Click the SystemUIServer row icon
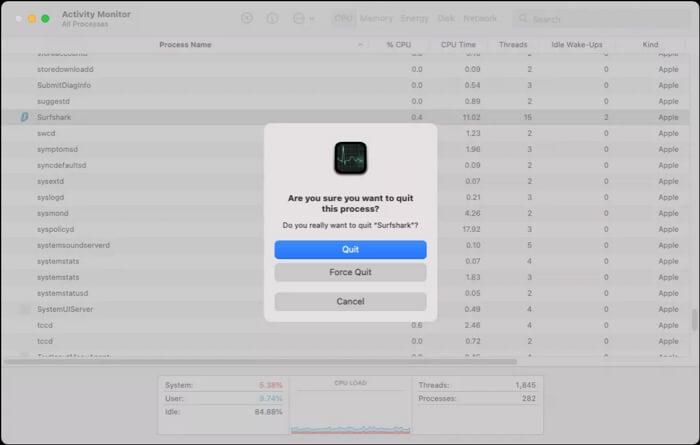The image size is (700, 445). tap(25, 309)
